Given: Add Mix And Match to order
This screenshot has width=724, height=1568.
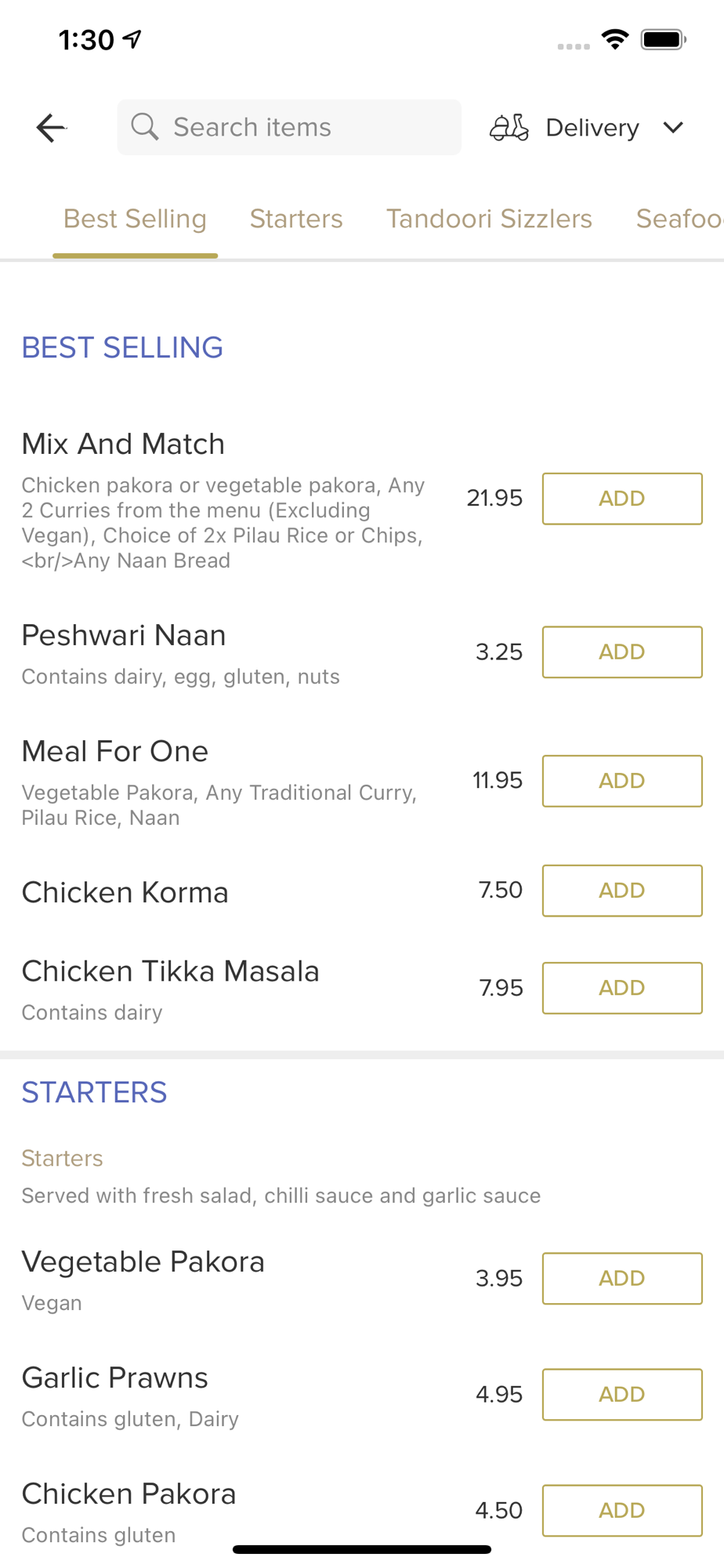Looking at the screenshot, I should 622,499.
